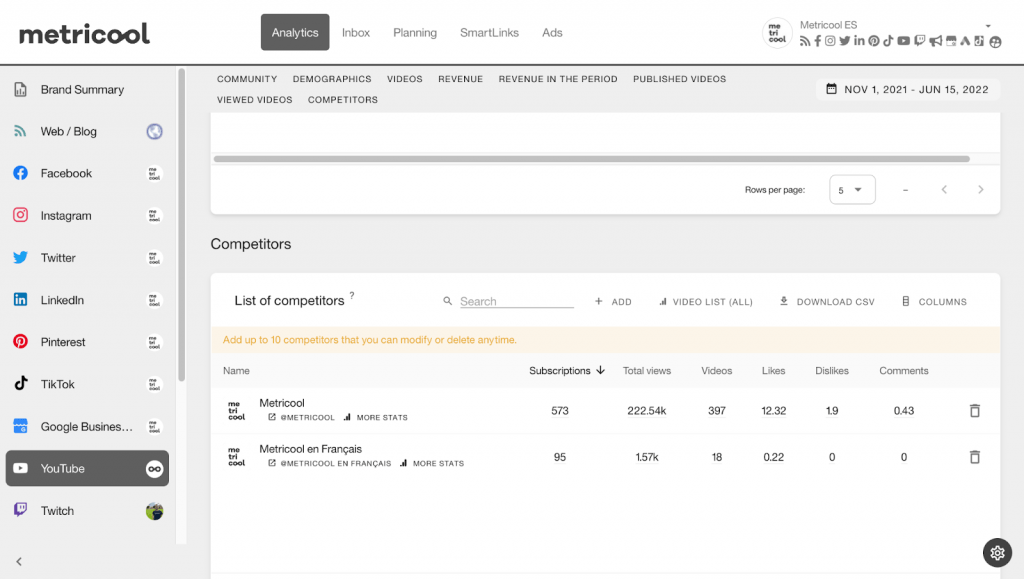Click the TikTok logo in the sidebar
Screen dimensions: 1024x579
click(21, 383)
